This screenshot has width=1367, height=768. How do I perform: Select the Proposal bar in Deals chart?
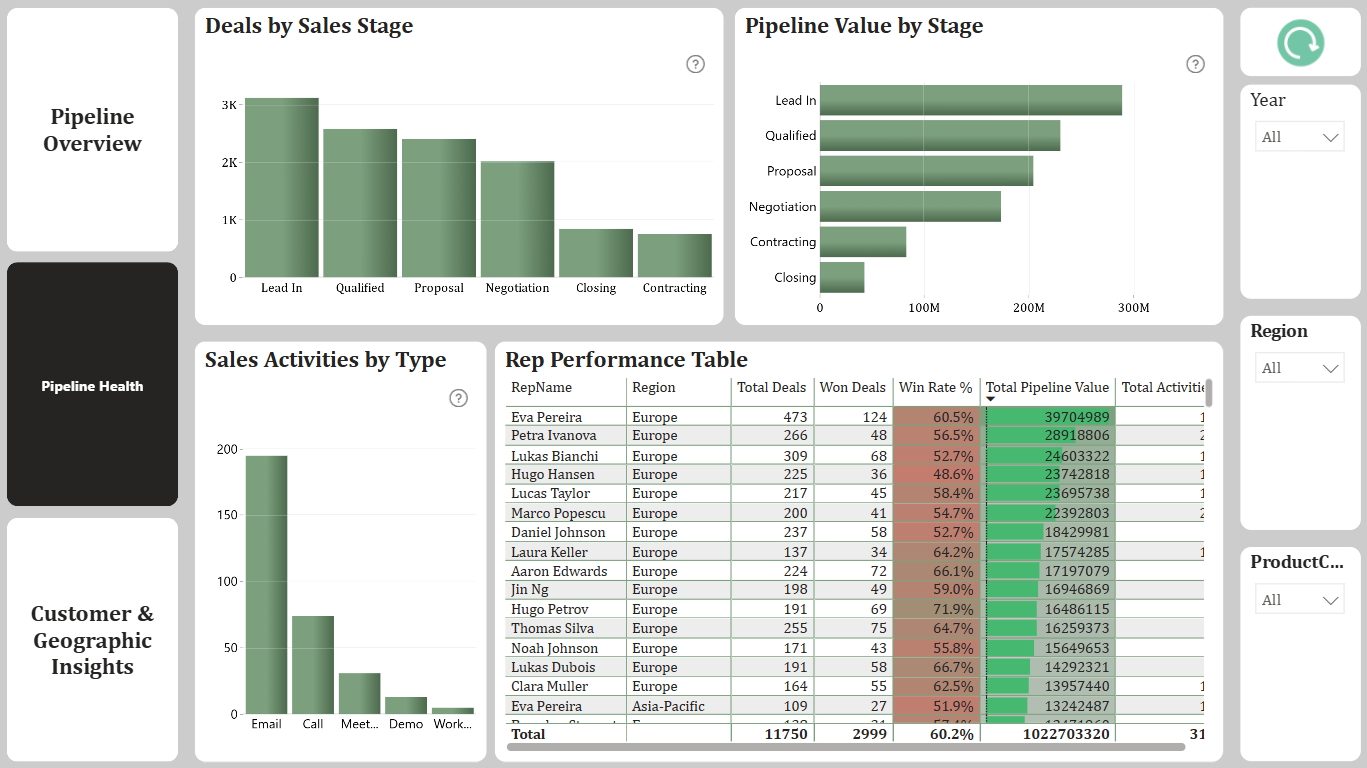click(439, 208)
